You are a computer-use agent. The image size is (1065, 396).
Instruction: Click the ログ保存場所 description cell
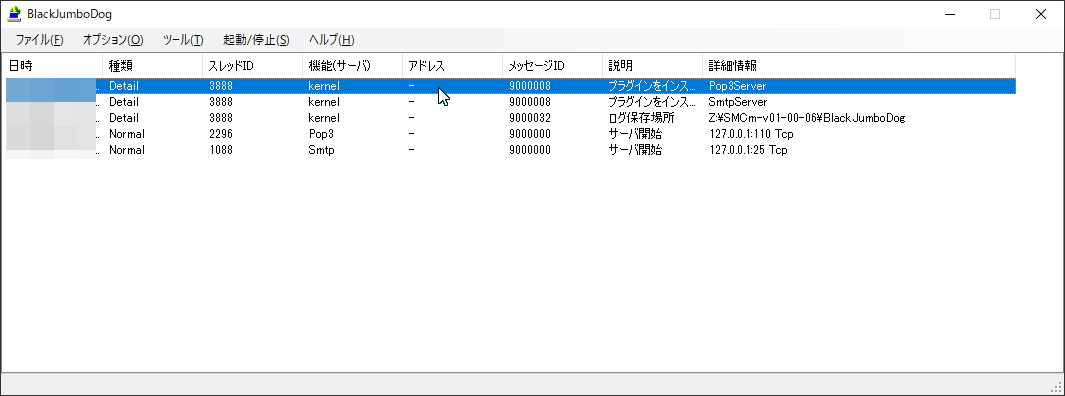(x=641, y=118)
